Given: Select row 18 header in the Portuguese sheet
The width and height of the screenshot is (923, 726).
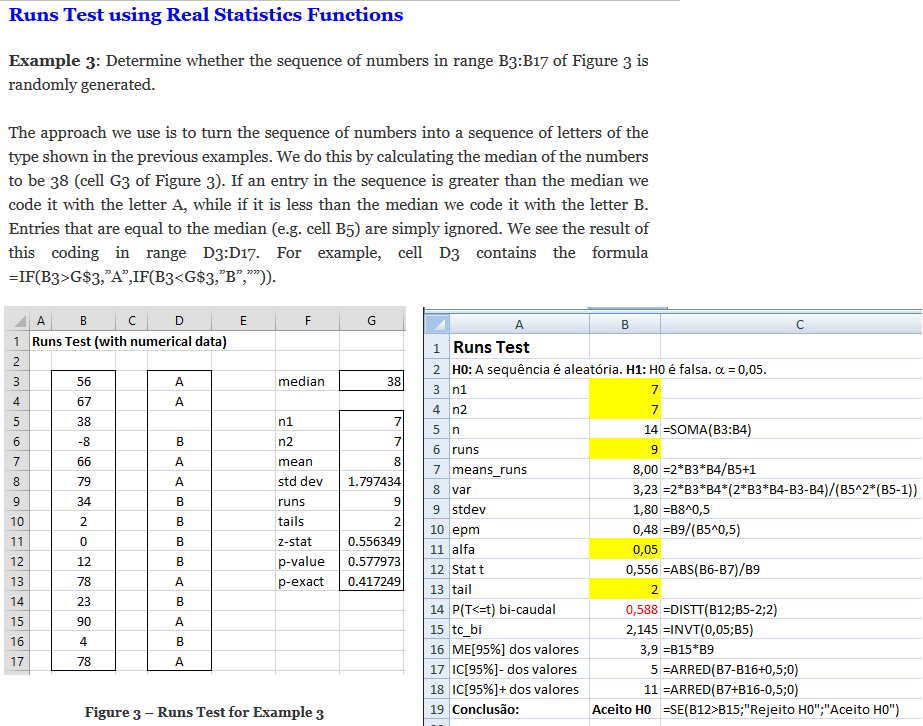Looking at the screenshot, I should click(437, 689).
